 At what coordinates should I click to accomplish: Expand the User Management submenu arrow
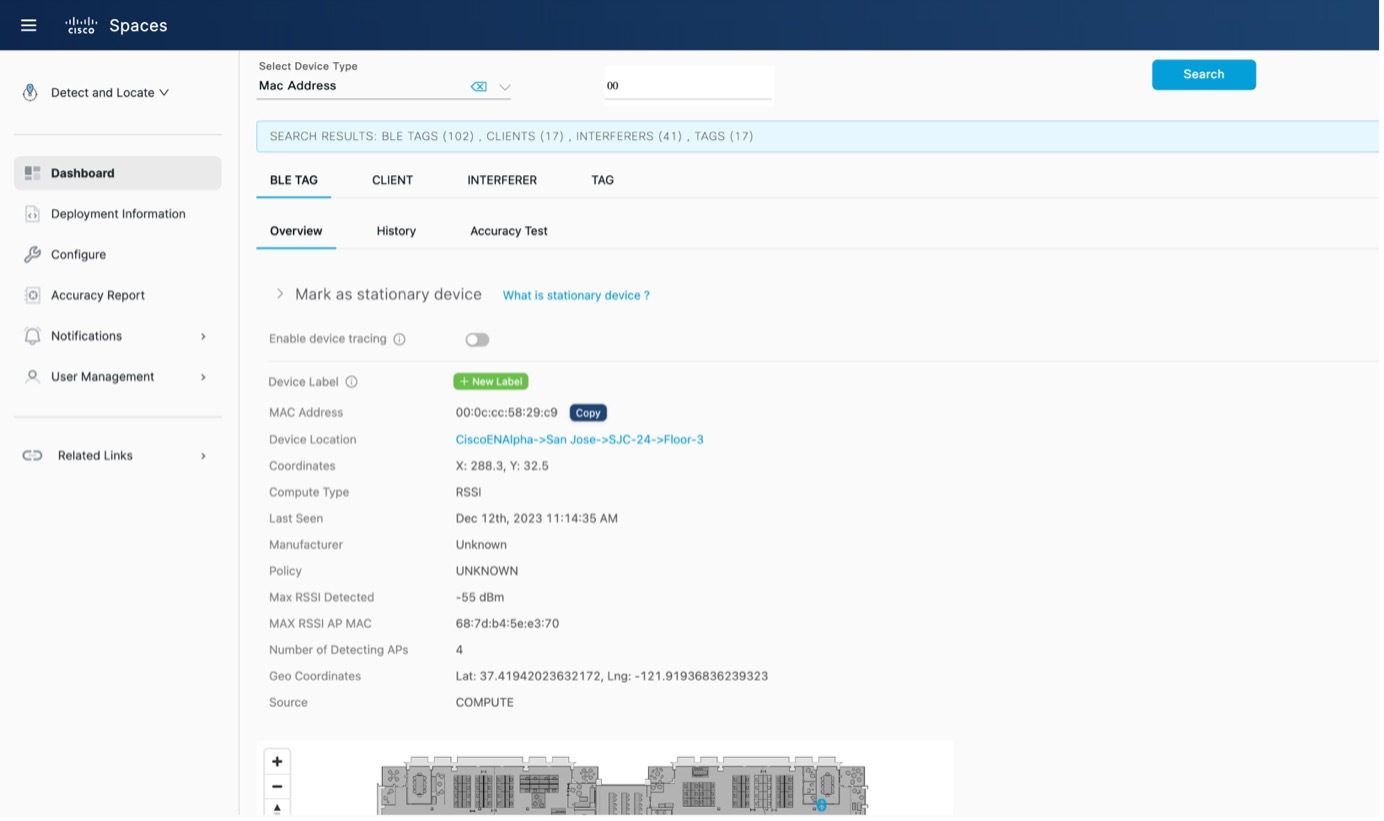(x=203, y=378)
